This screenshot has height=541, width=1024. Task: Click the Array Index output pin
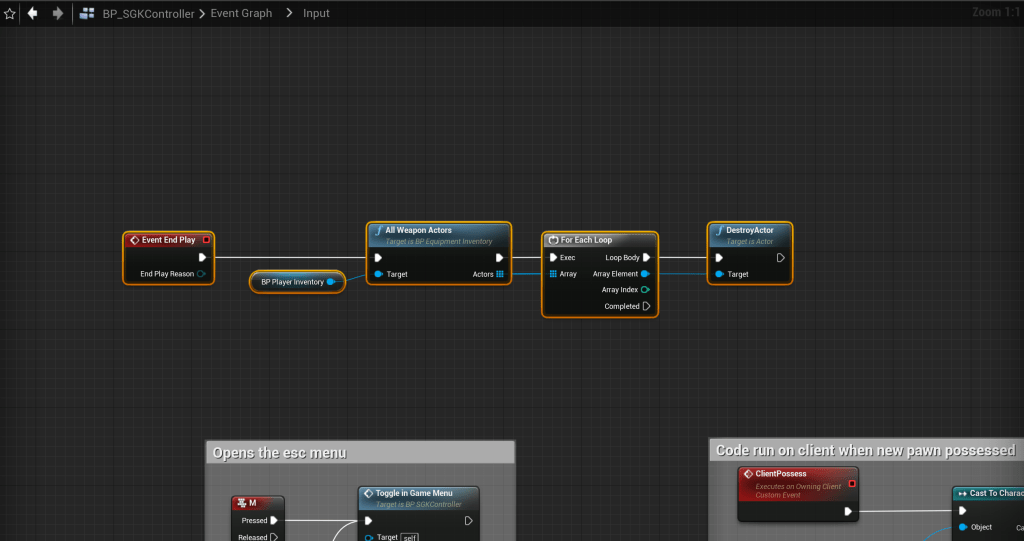pos(646,290)
